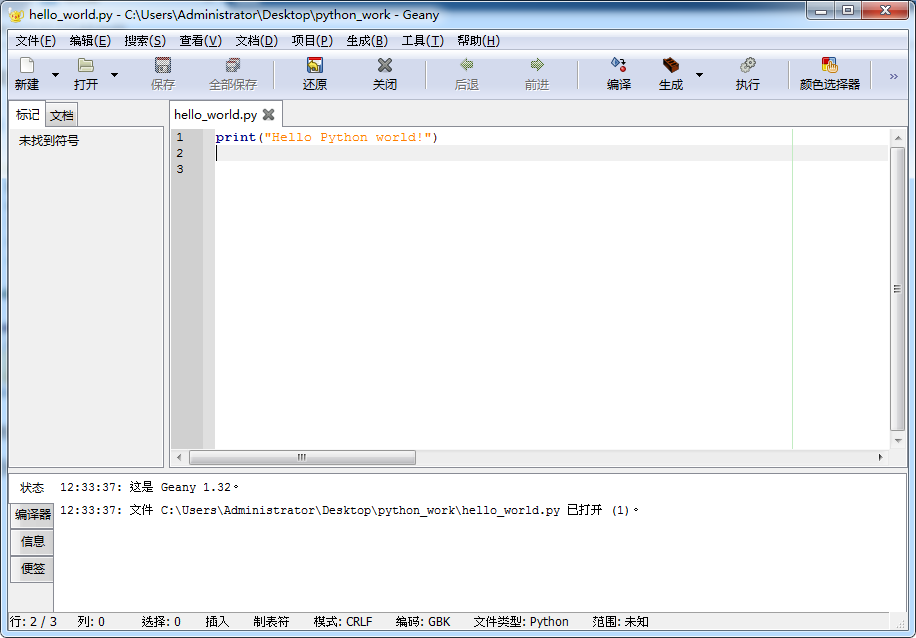The height and width of the screenshot is (638, 916).
Task: Open the 工具(T) menu
Action: (x=422, y=41)
